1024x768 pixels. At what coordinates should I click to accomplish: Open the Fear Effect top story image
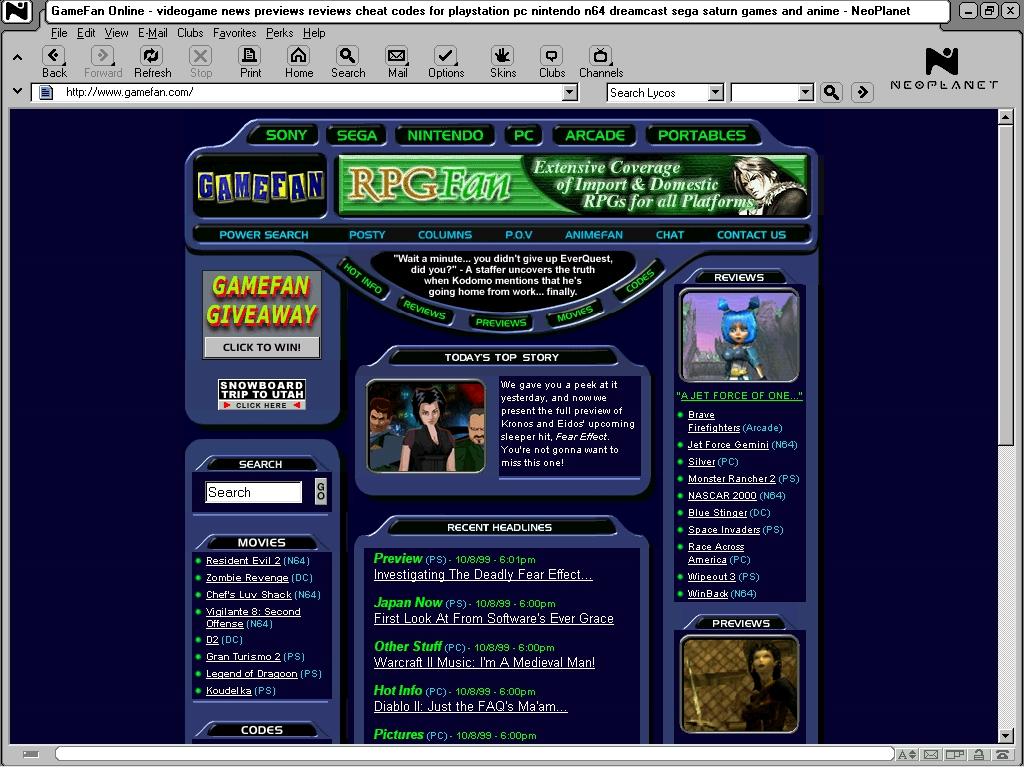(426, 426)
